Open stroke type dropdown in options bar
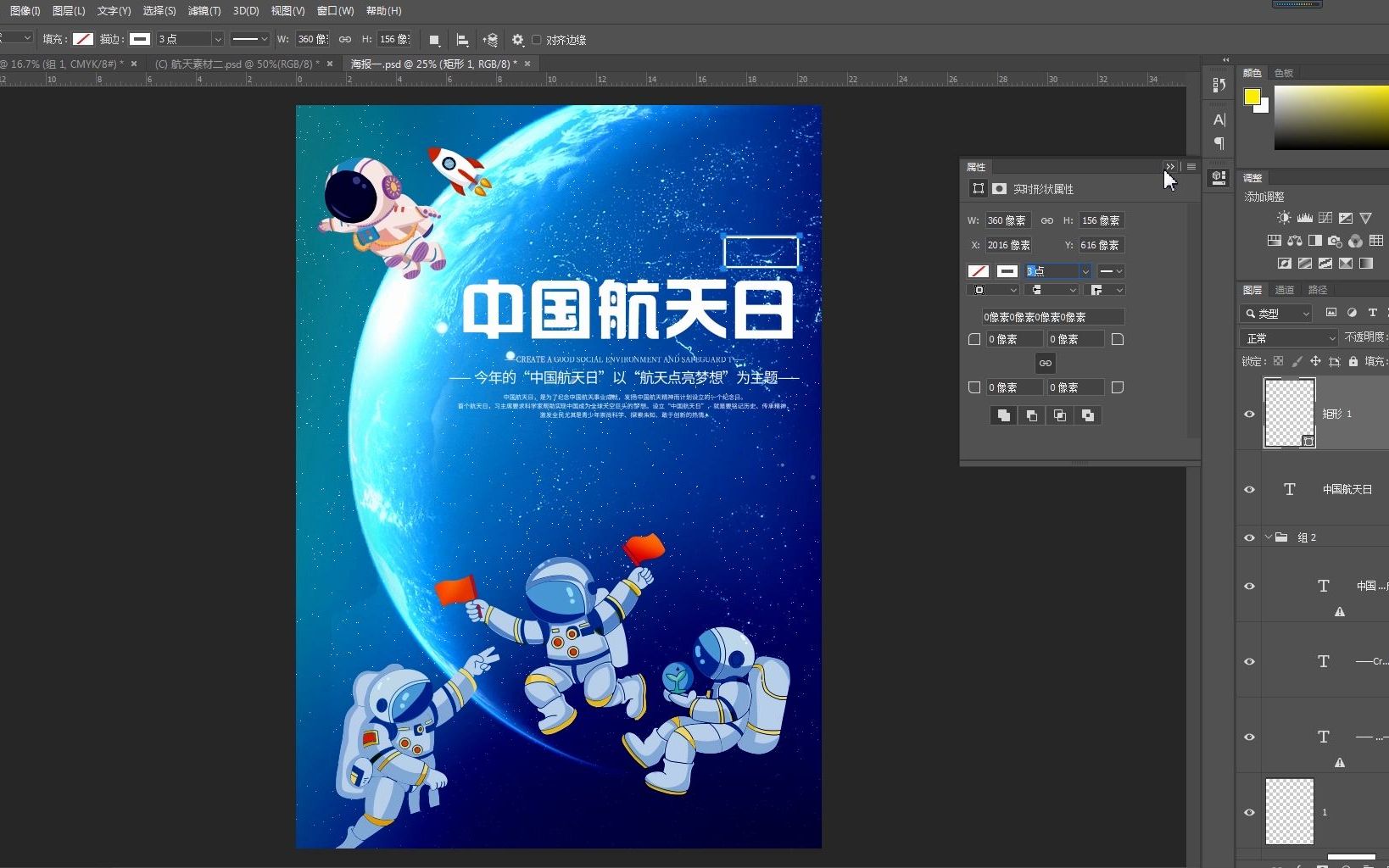The height and width of the screenshot is (868, 1389). coord(250,39)
